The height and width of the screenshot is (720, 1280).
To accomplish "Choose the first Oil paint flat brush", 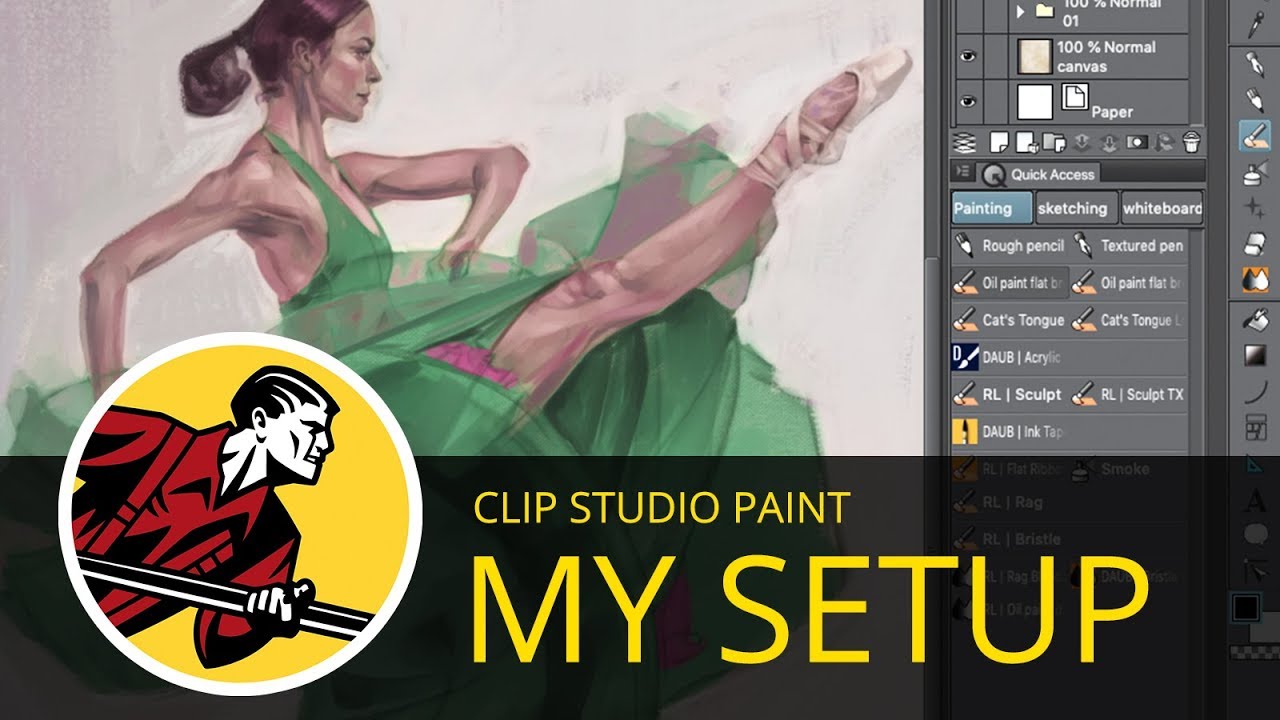I will (x=1010, y=283).
